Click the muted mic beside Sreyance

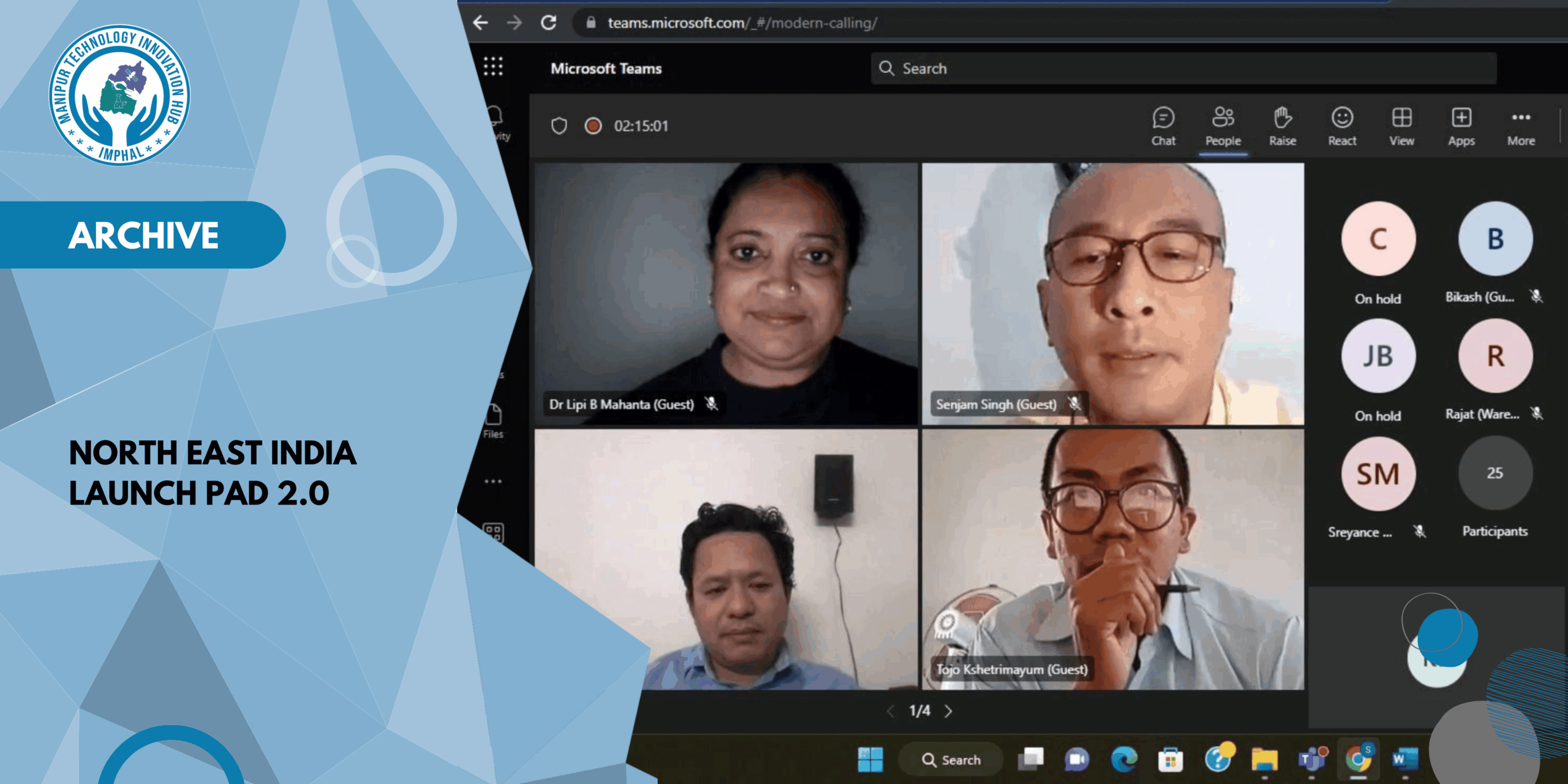[1420, 531]
